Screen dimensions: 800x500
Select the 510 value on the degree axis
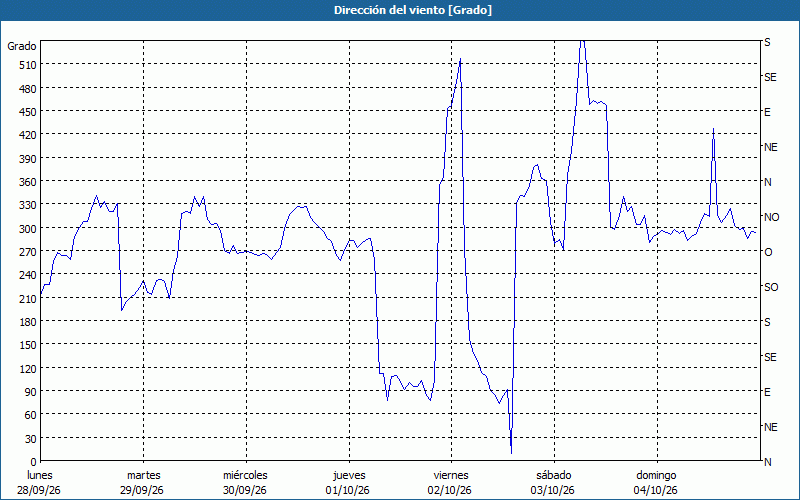pos(28,65)
